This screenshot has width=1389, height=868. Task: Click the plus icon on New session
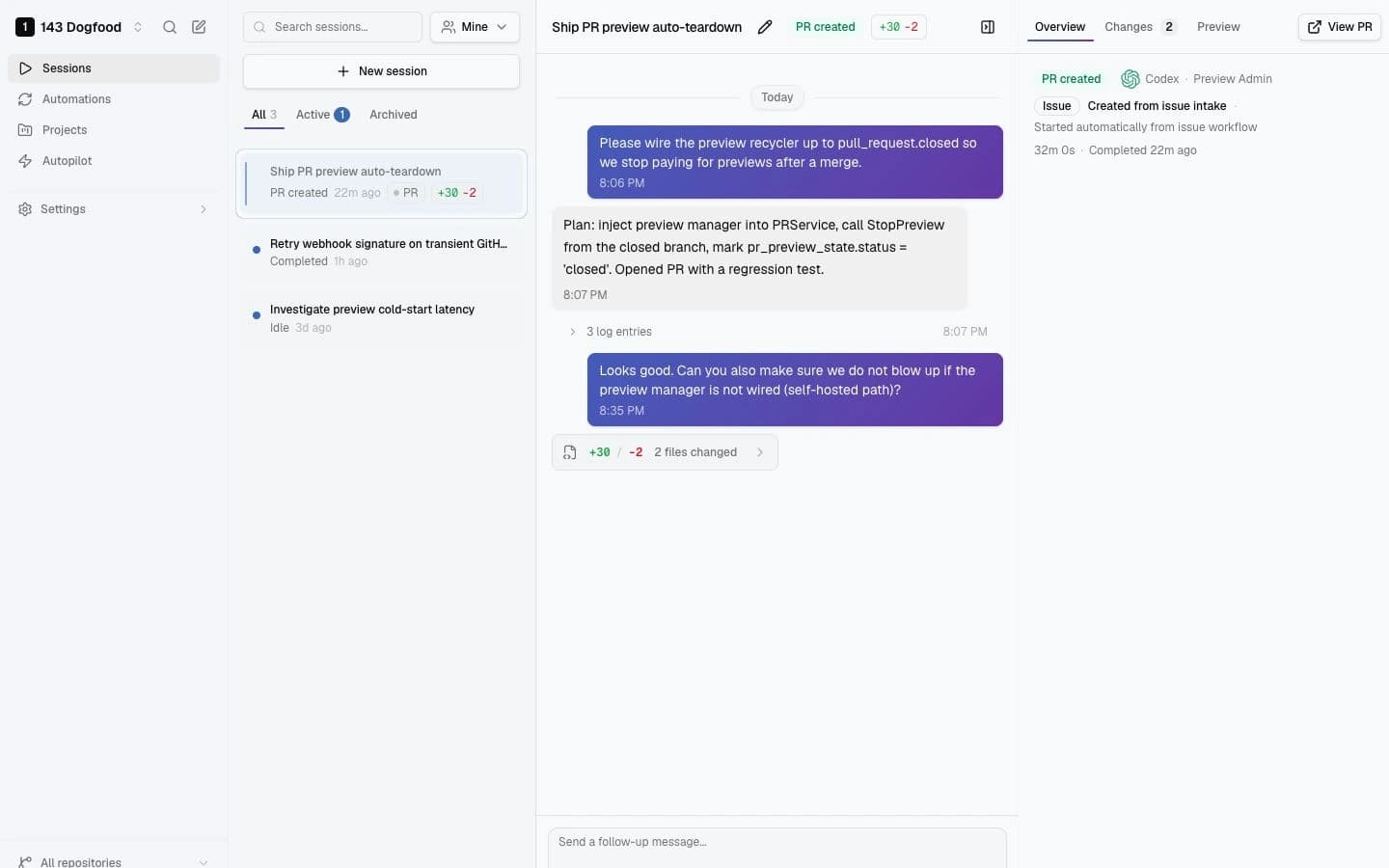[343, 71]
